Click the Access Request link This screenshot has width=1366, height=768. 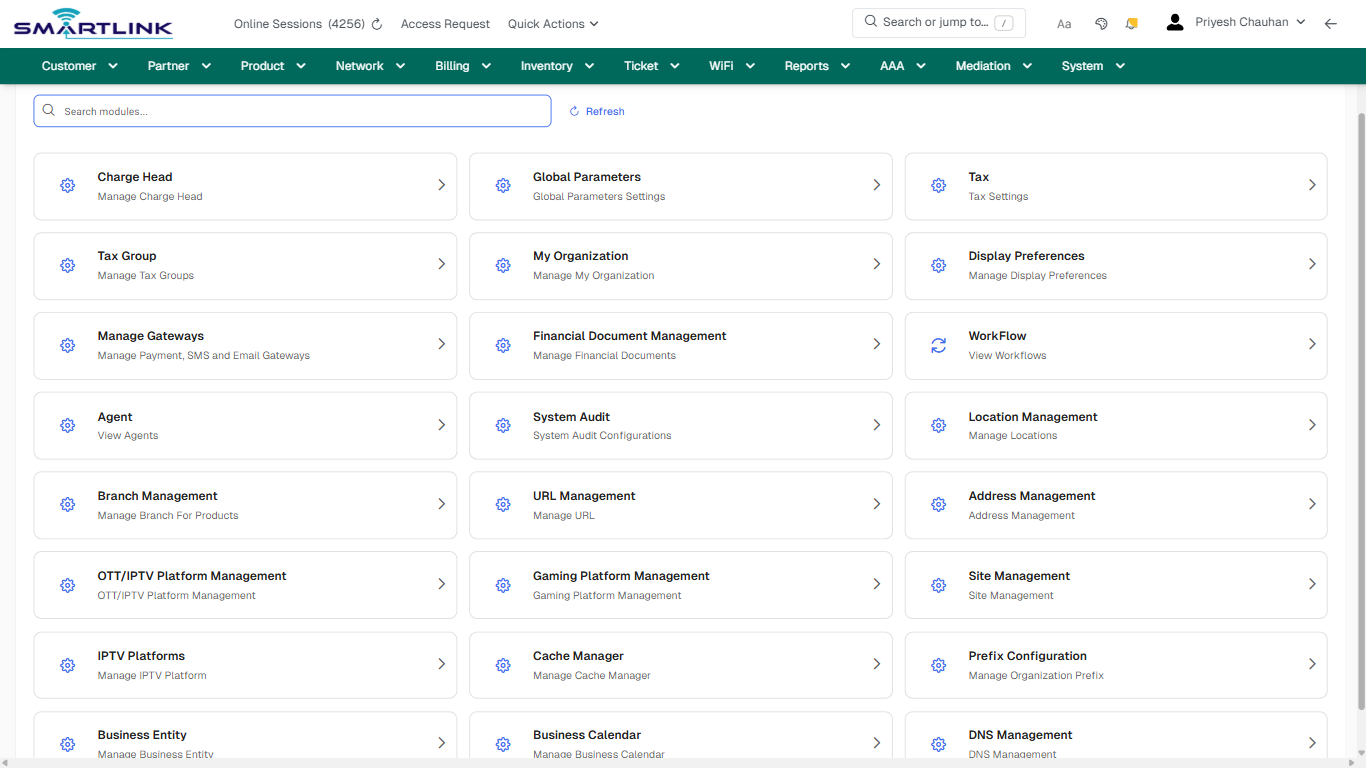445,23
